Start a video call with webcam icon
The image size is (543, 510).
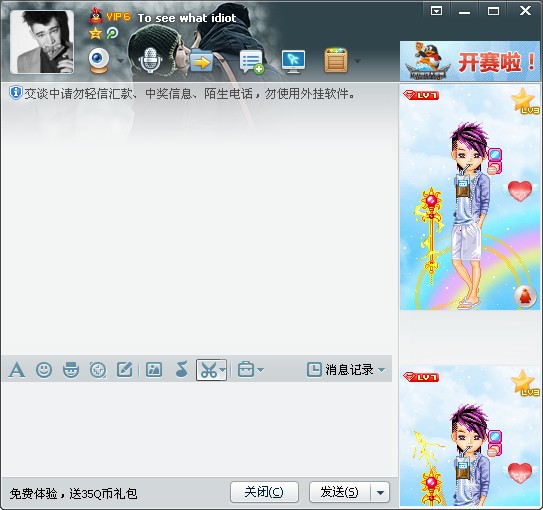click(99, 61)
